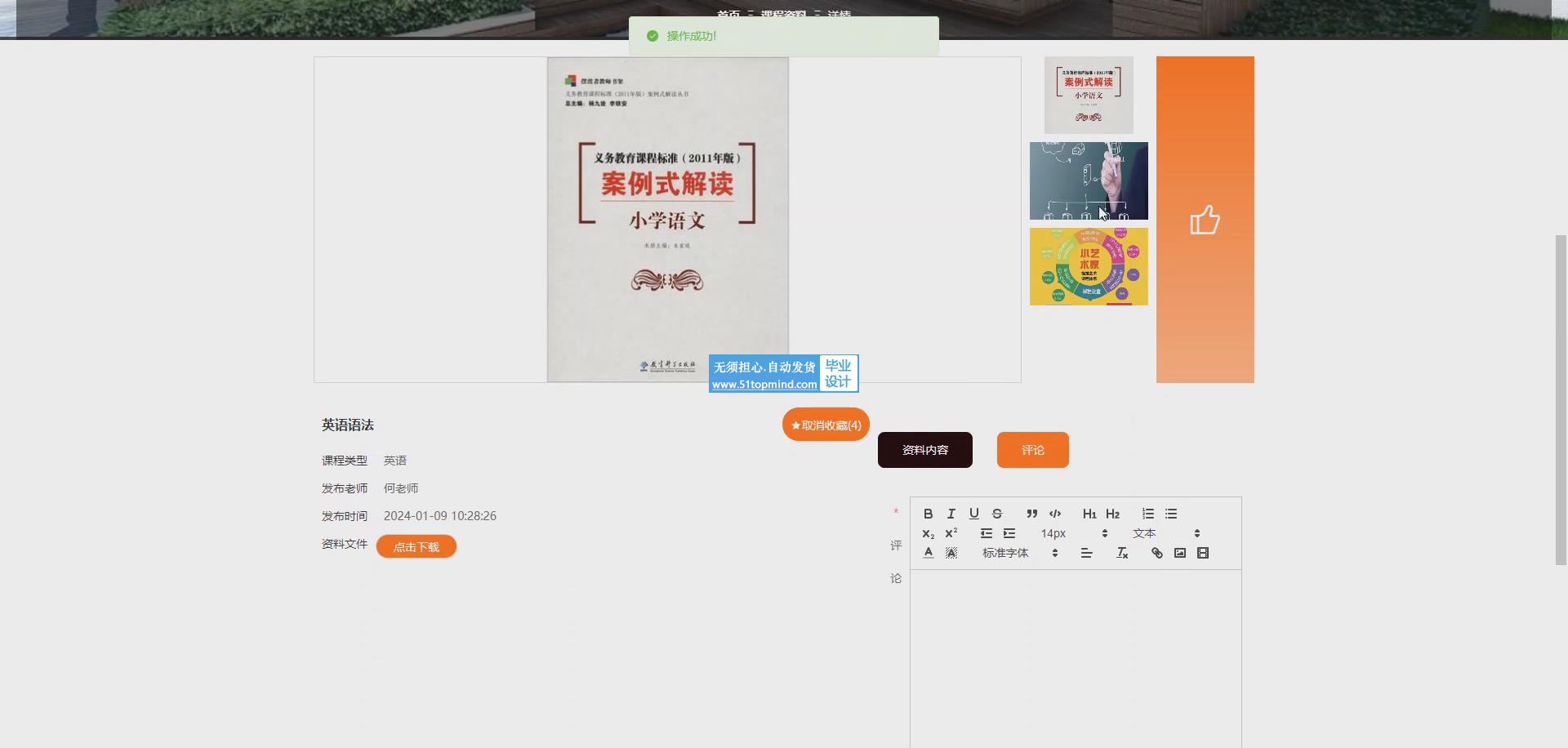The width and height of the screenshot is (1568, 748).
Task: Start a bulleted list
Action: (x=1170, y=514)
